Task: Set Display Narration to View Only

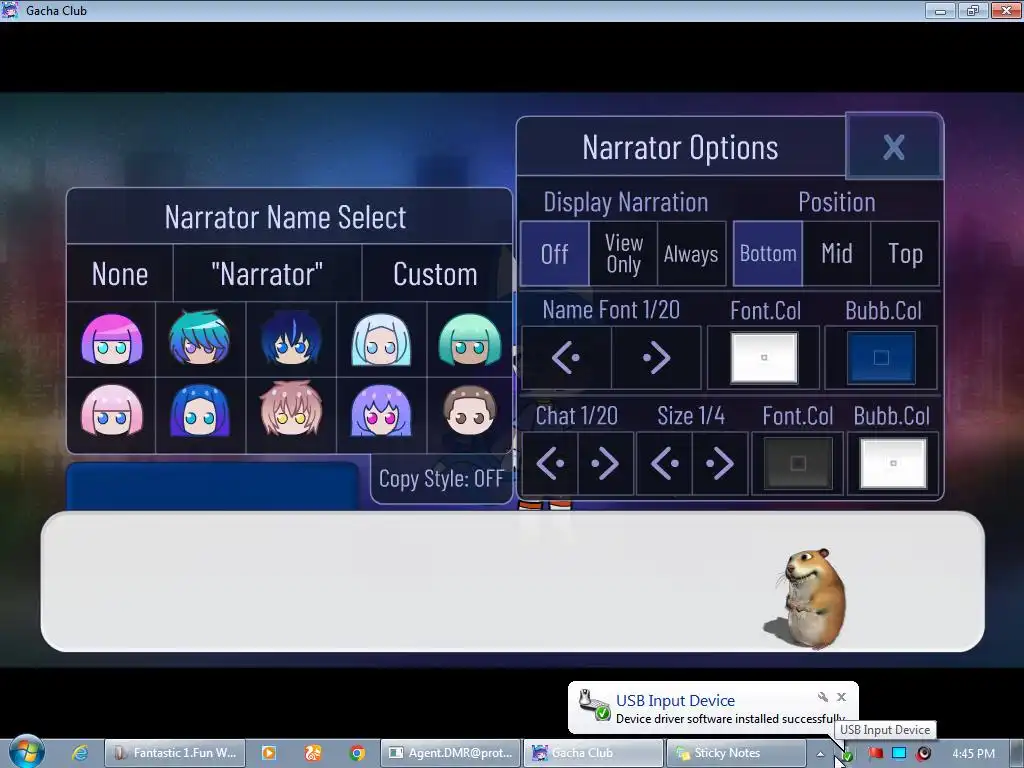Action: point(624,253)
